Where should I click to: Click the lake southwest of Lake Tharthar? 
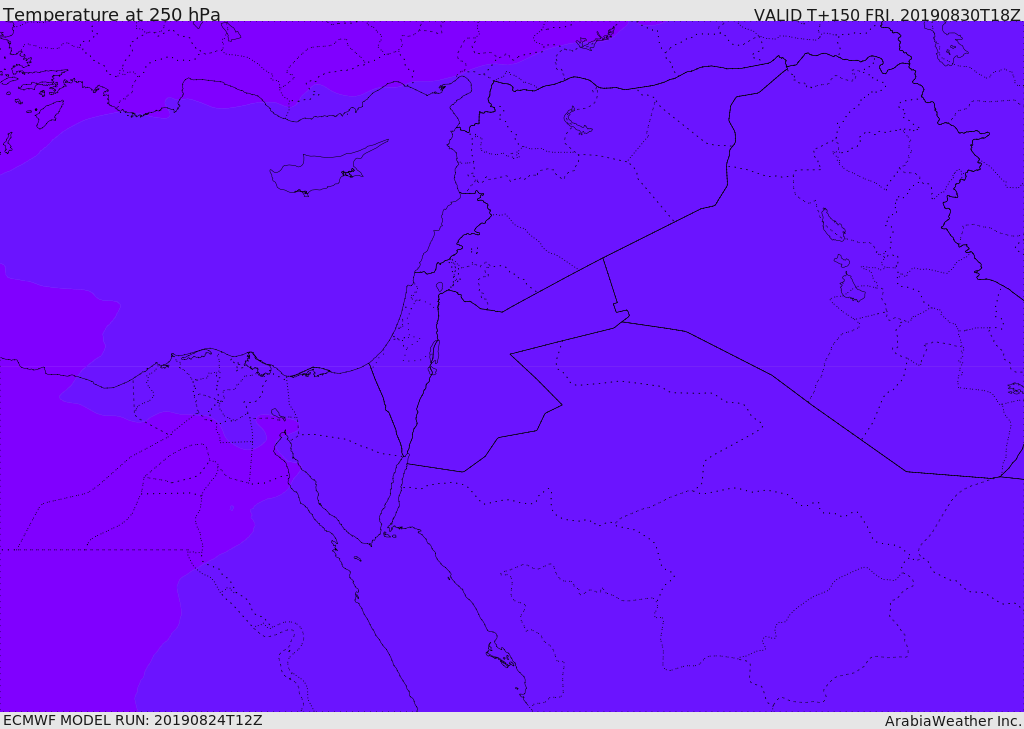tap(852, 288)
